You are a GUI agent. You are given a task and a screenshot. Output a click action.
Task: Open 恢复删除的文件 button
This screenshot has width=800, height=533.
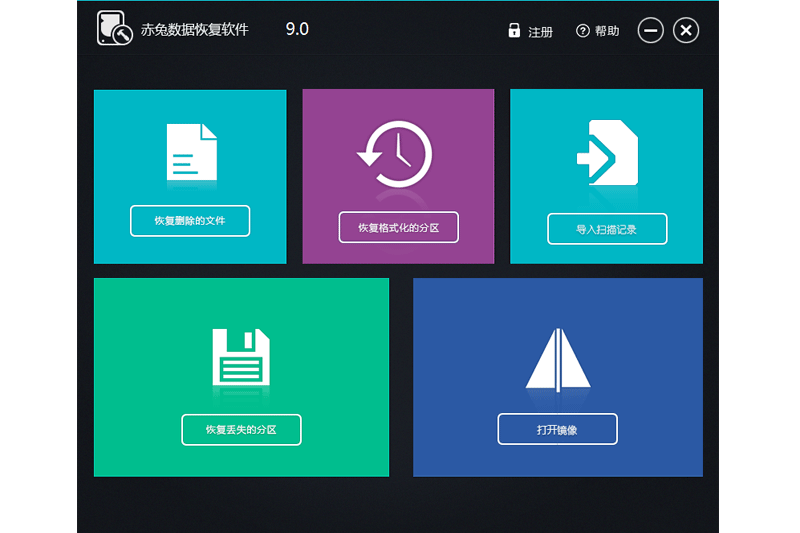tap(190, 221)
